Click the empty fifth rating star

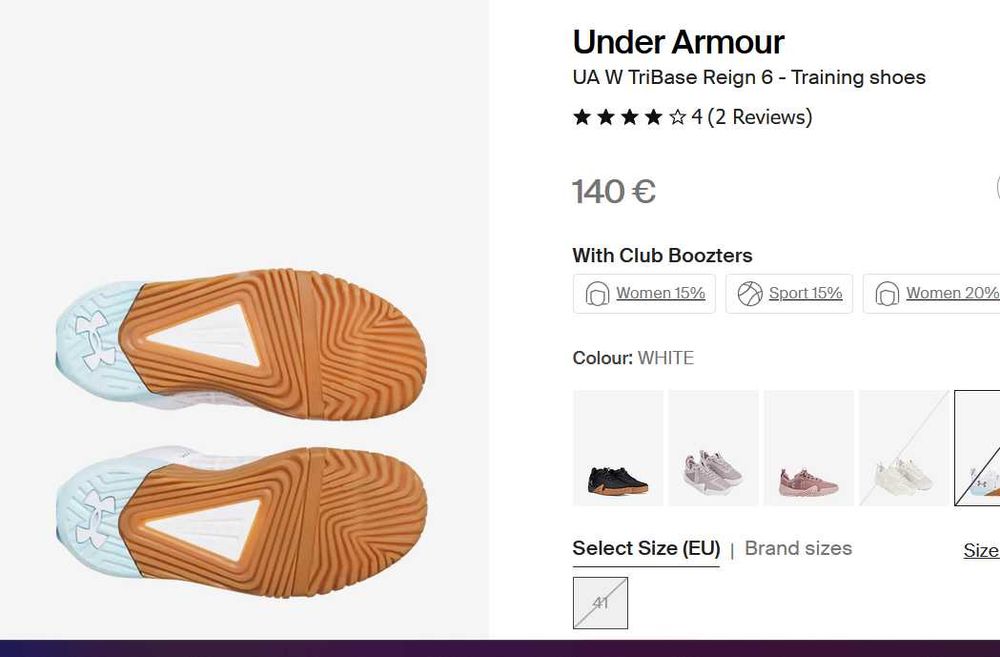678,118
